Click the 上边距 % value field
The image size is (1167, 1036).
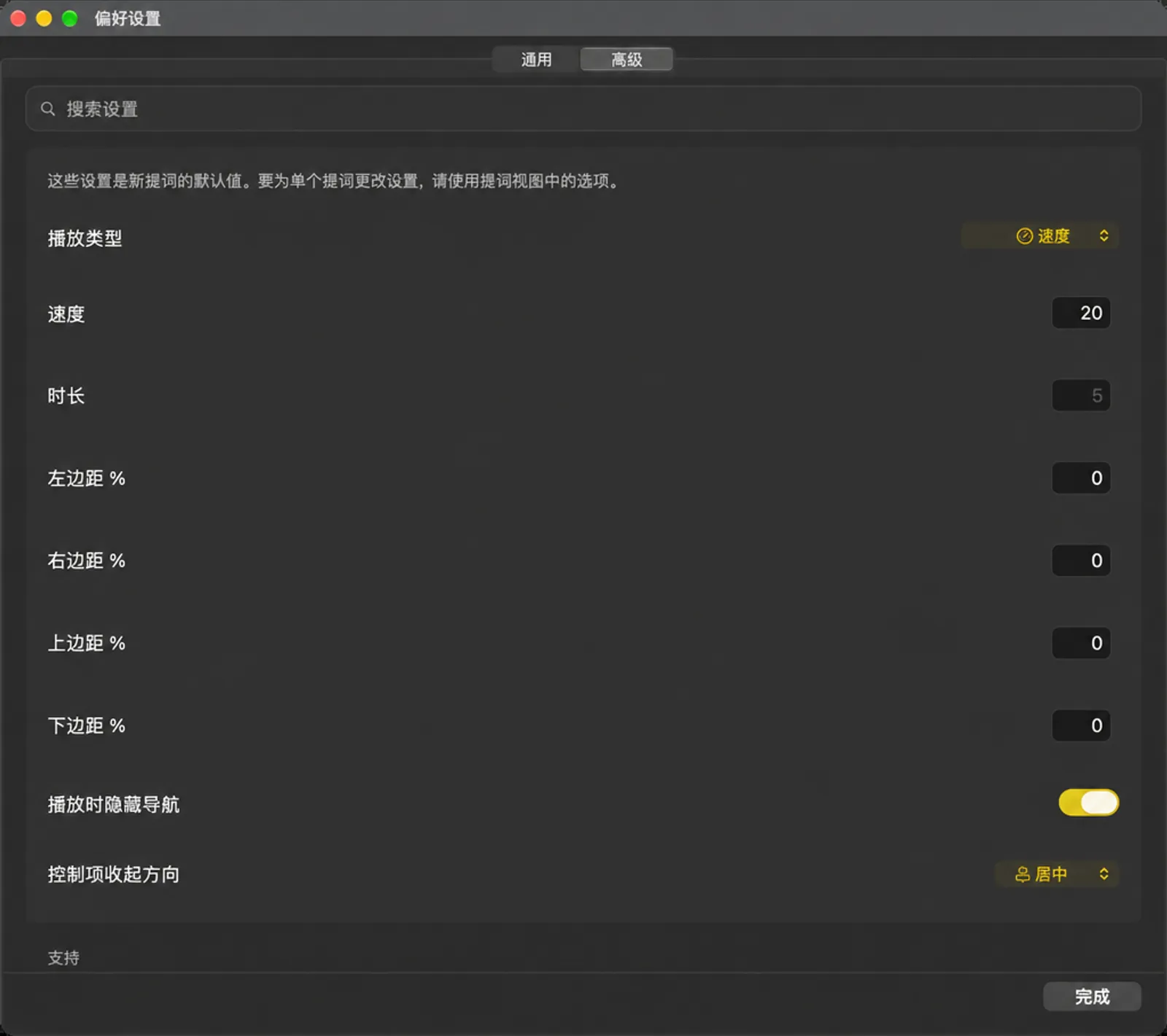[1081, 643]
